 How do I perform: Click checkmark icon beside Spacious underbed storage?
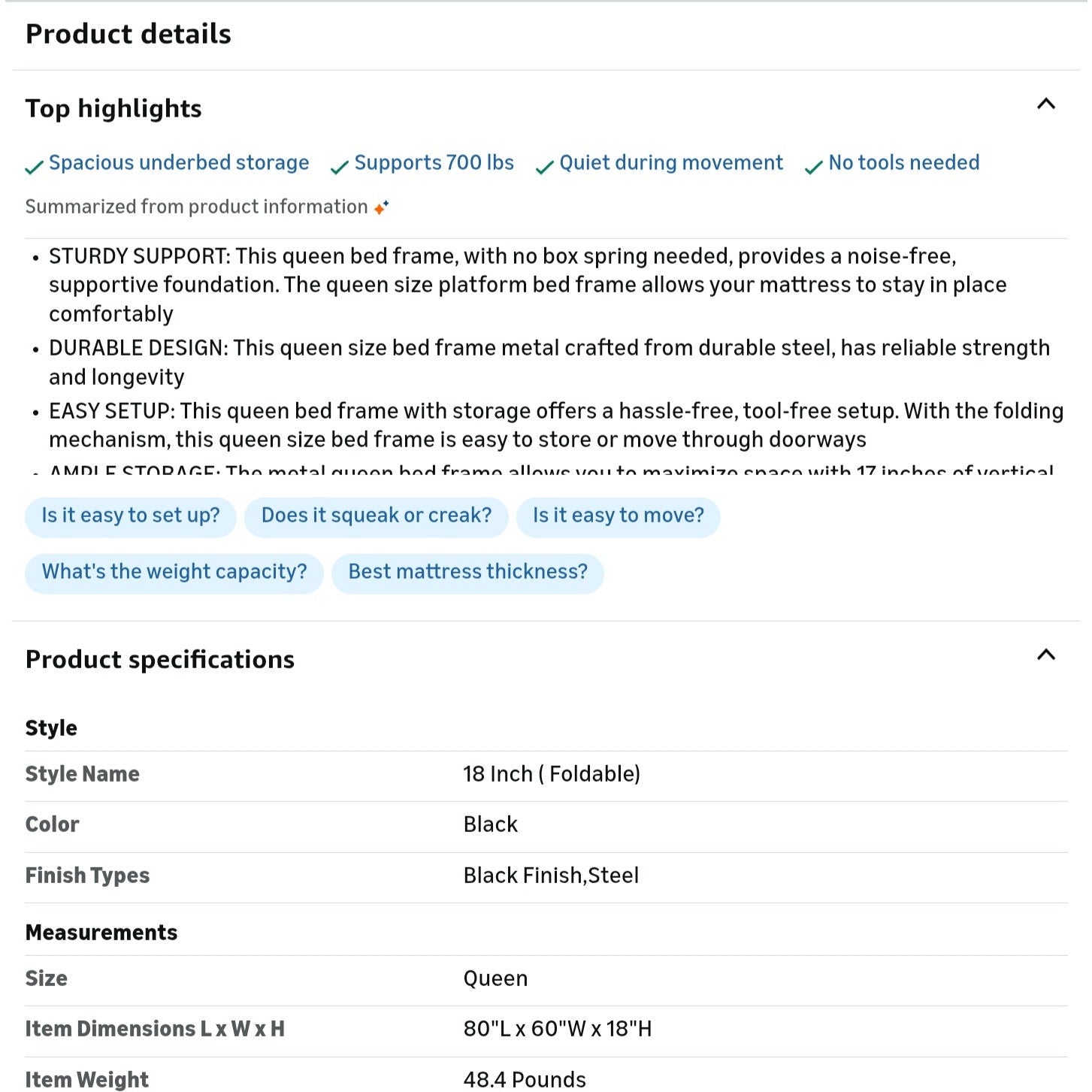pos(34,167)
